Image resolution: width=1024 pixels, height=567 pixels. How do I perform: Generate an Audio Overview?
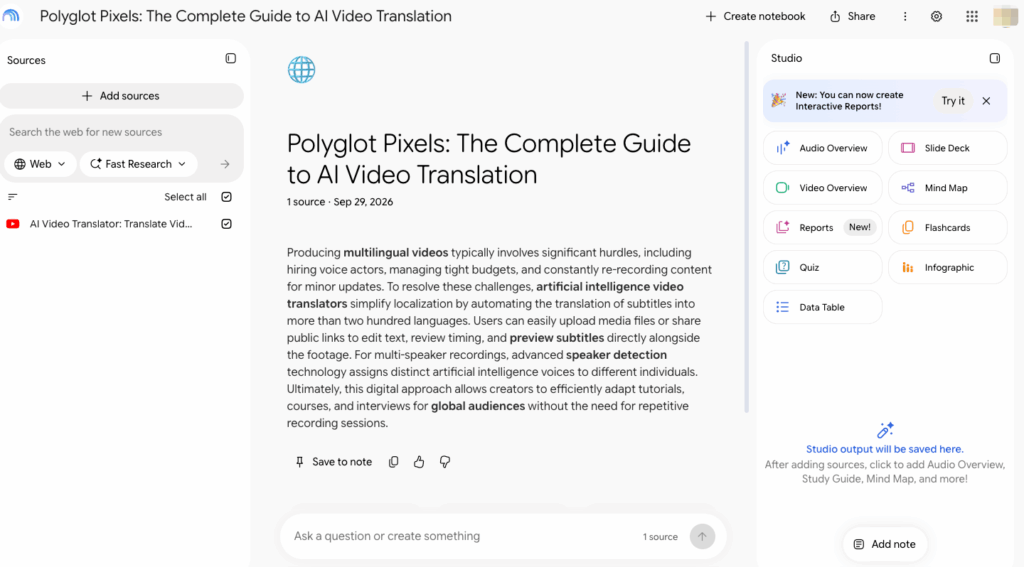(x=822, y=148)
